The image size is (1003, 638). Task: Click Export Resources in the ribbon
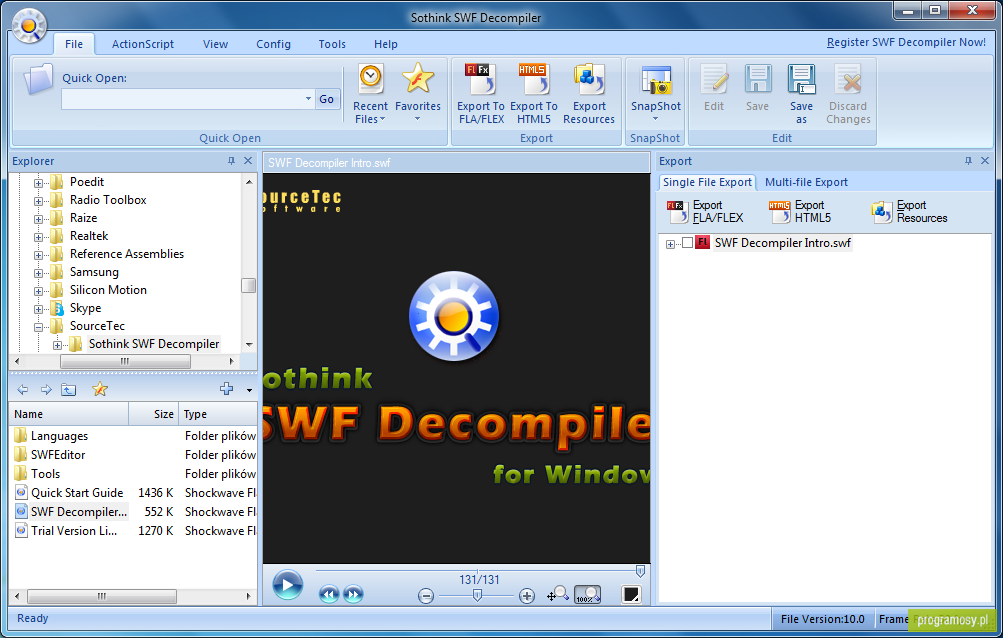(588, 94)
